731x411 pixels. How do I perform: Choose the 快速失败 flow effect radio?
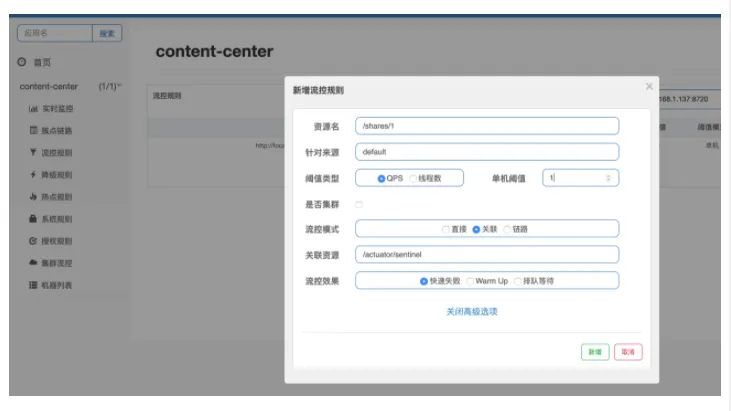click(x=424, y=281)
